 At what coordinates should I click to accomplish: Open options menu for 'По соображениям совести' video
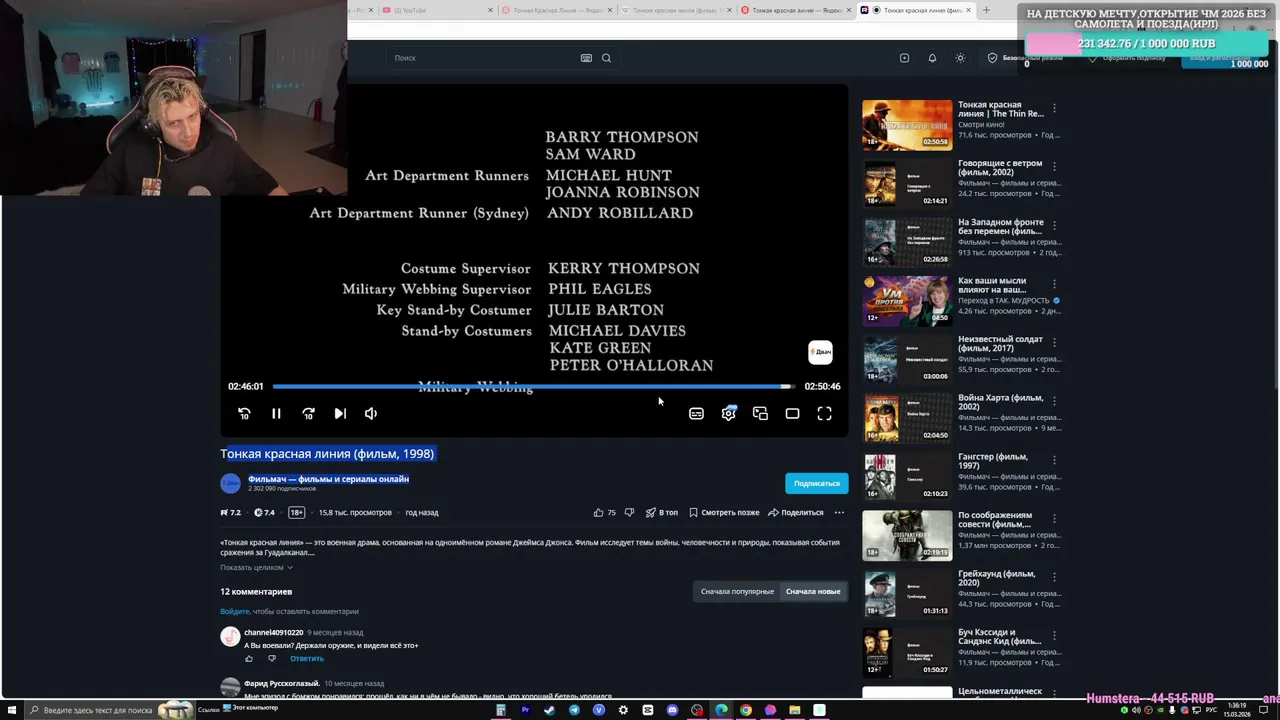(x=1053, y=518)
